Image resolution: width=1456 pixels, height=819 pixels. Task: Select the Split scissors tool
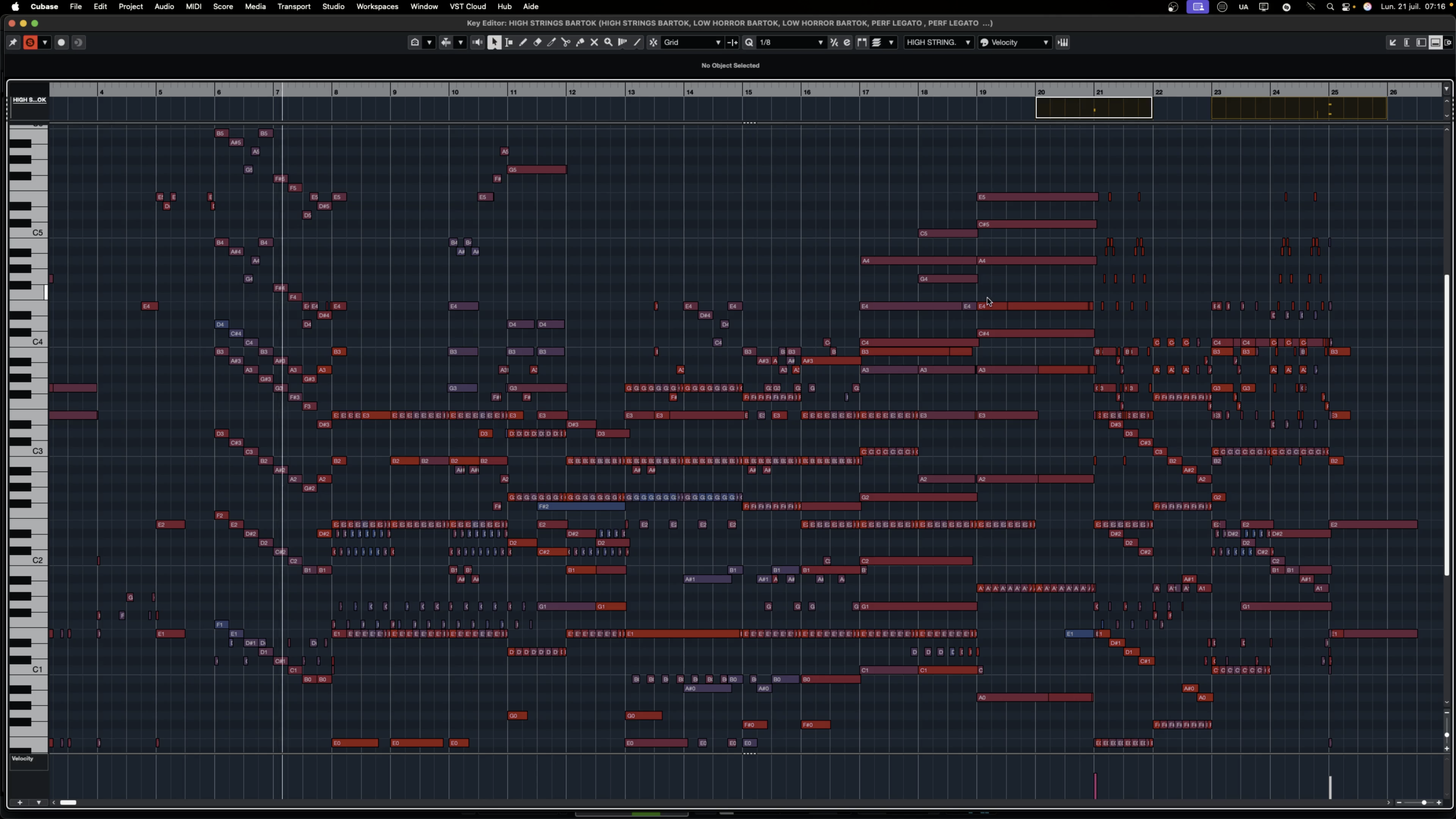tap(565, 42)
